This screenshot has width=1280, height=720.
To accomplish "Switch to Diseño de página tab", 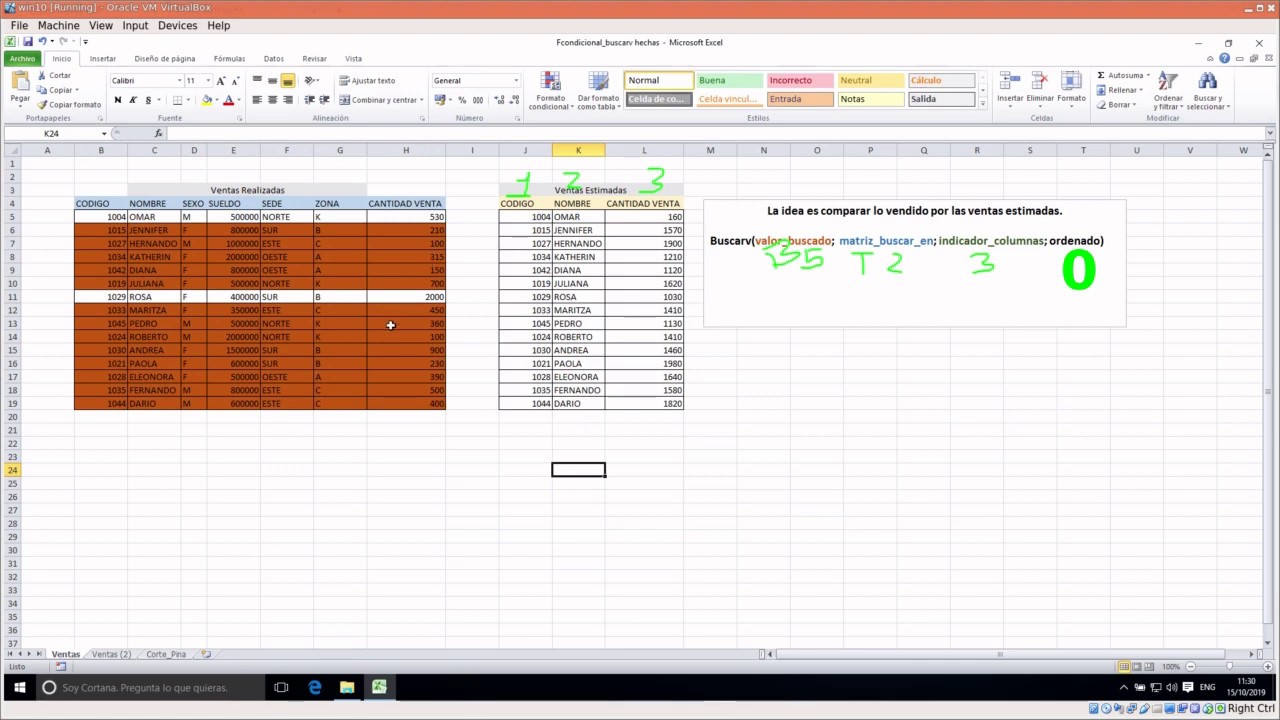I will pos(165,58).
